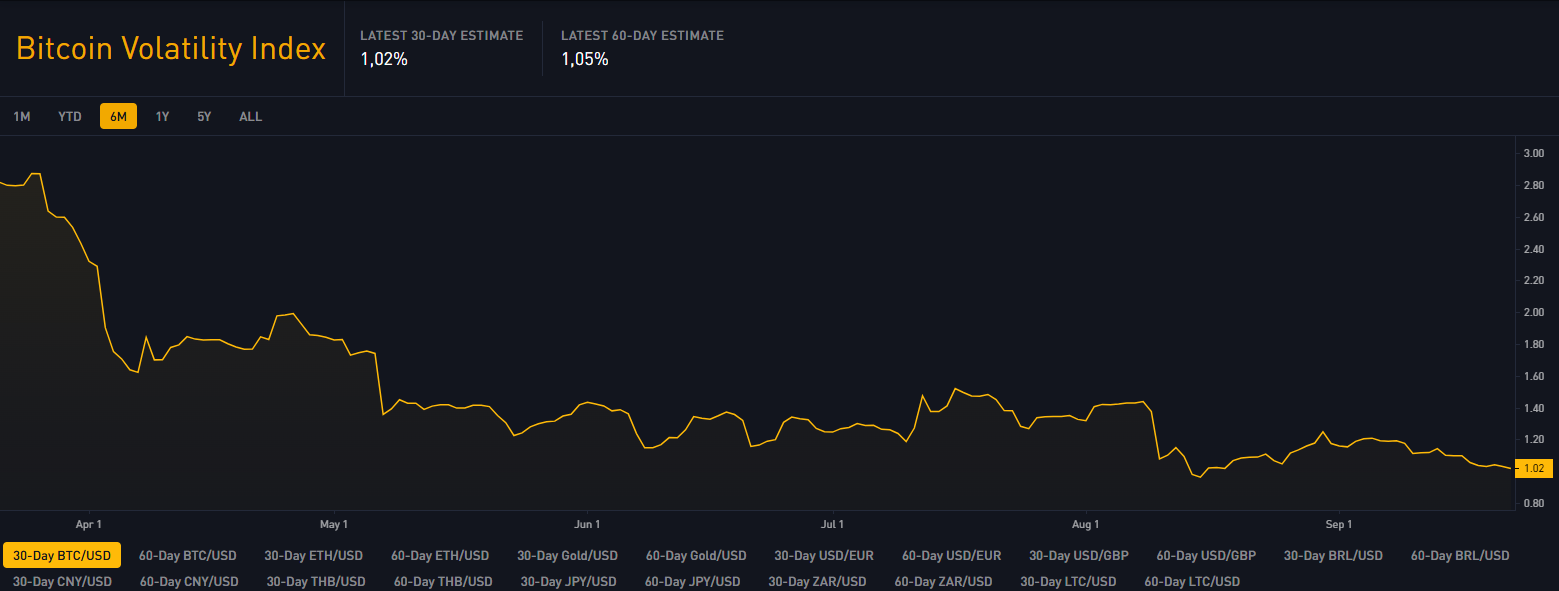Click the May 1 axis label
The height and width of the screenshot is (591, 1559).
pos(334,524)
